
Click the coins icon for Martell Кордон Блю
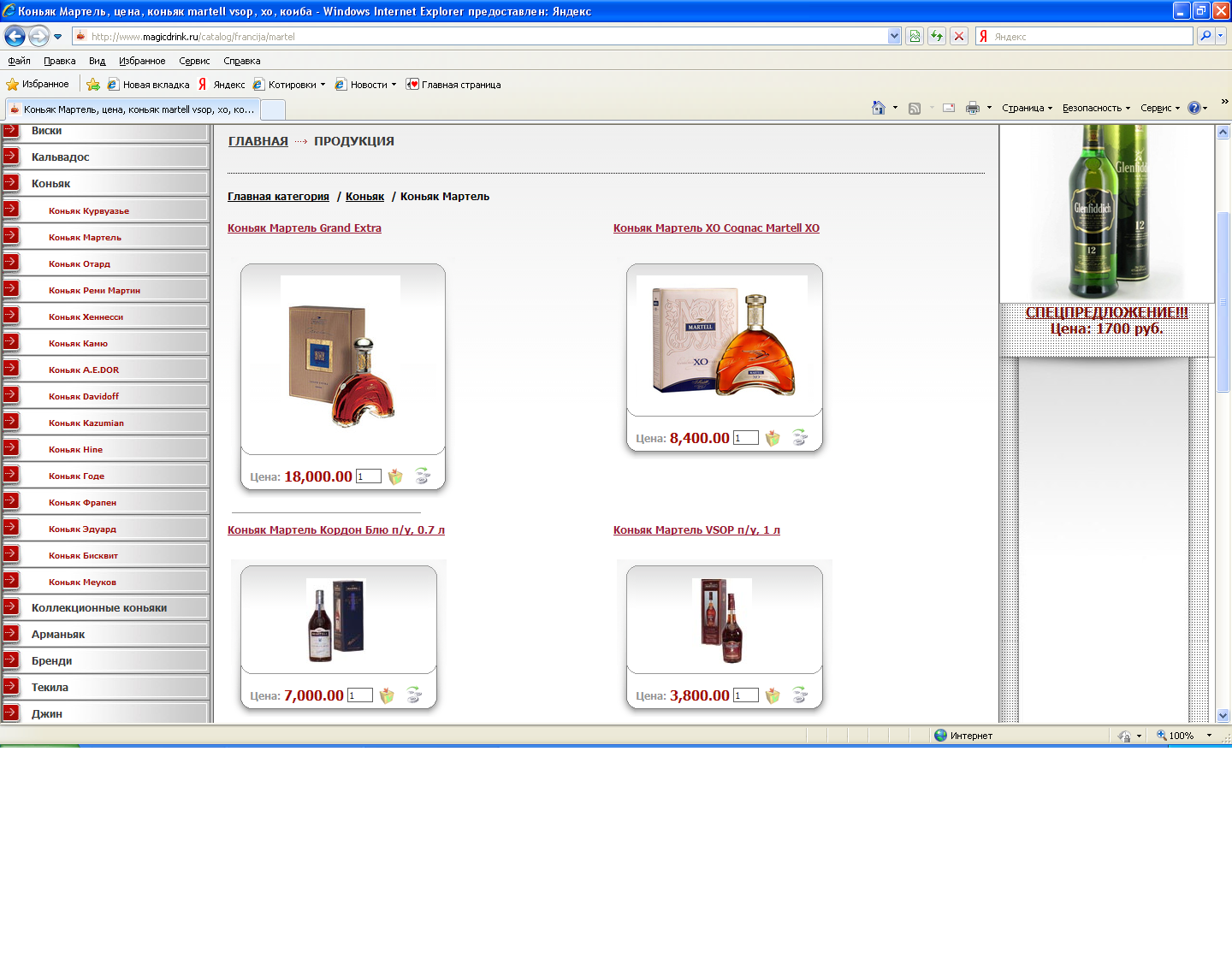point(413,695)
